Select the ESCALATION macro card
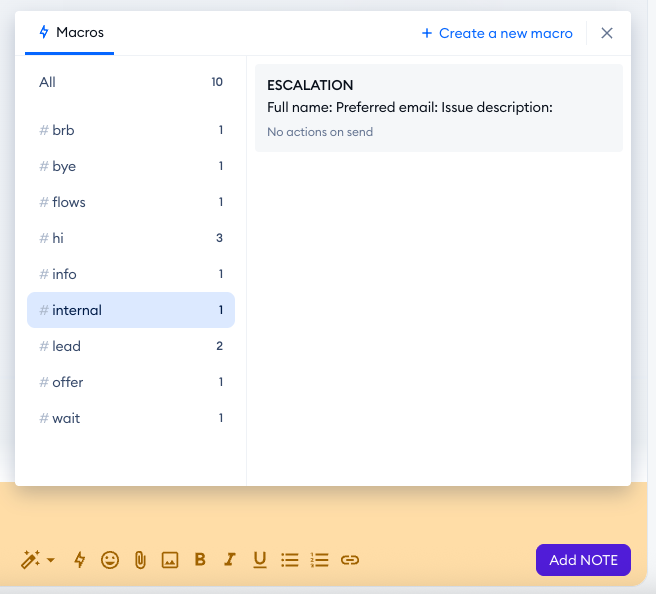656x594 pixels. tap(438, 108)
